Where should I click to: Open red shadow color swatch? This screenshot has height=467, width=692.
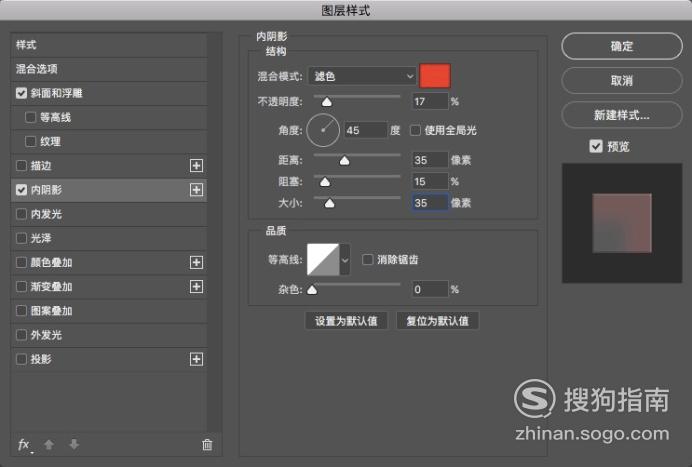435,76
